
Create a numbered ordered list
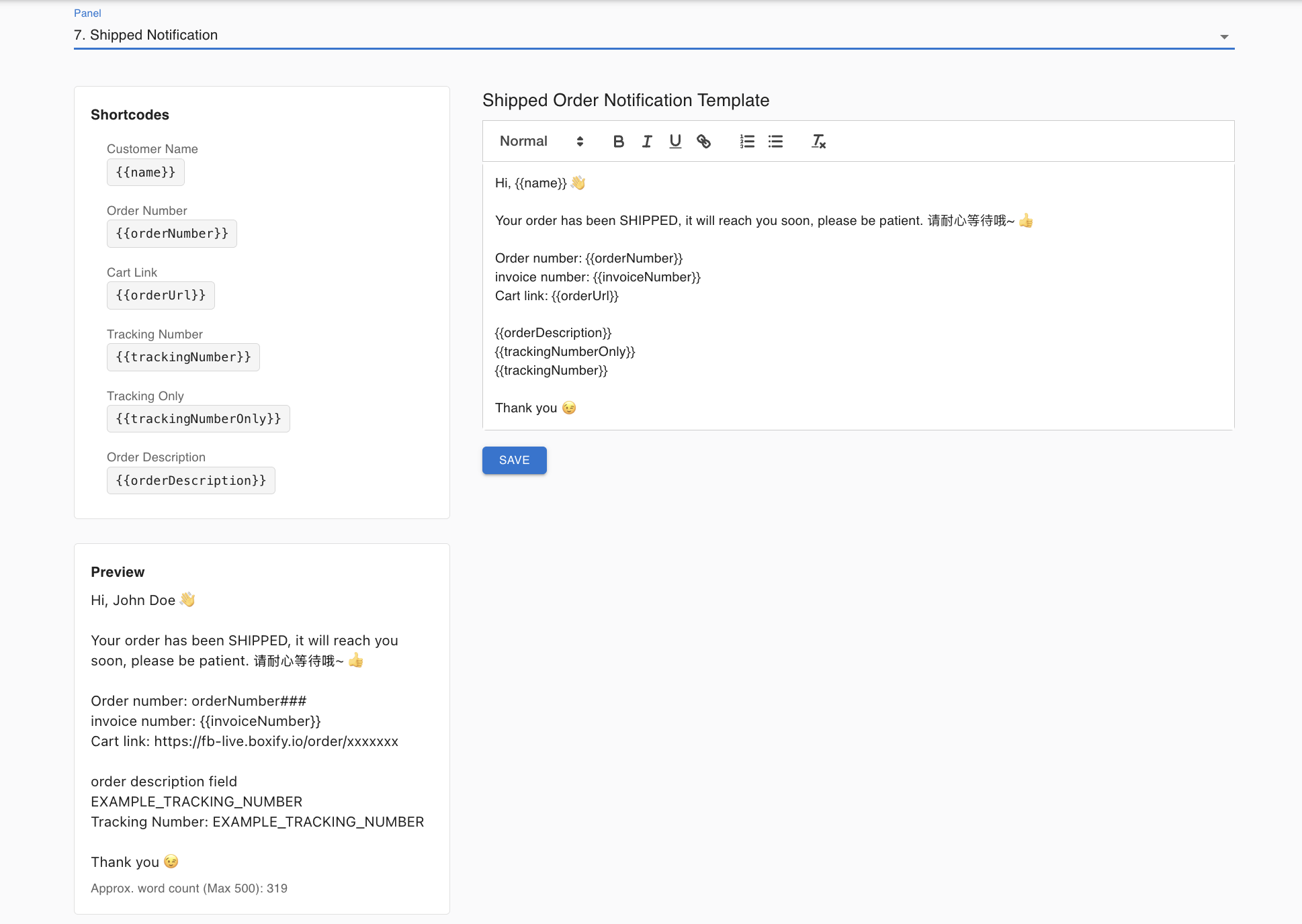[747, 141]
